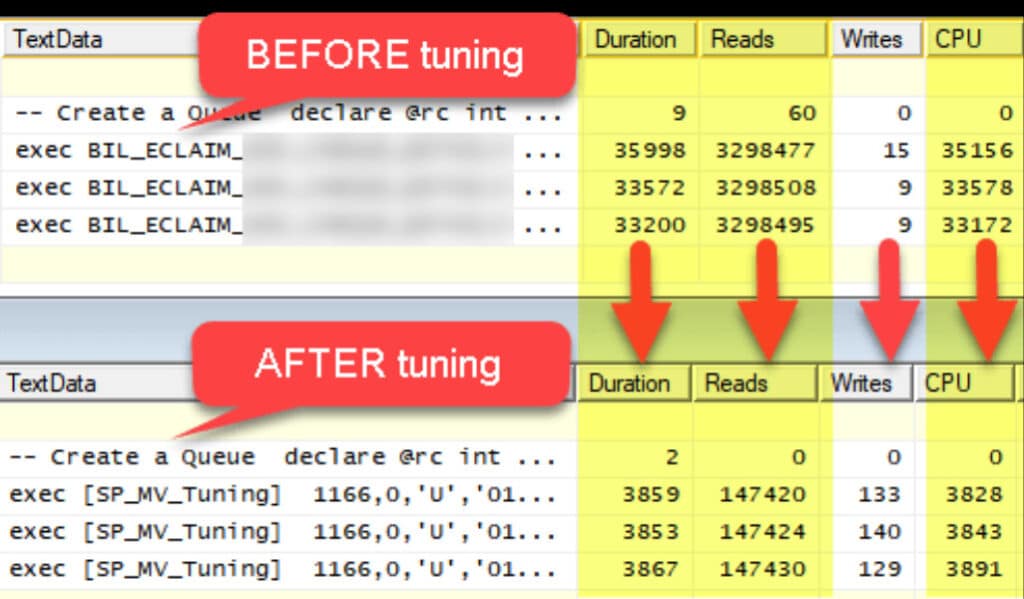Click Reads value 147420
The width and height of the screenshot is (1024, 599).
(762, 494)
